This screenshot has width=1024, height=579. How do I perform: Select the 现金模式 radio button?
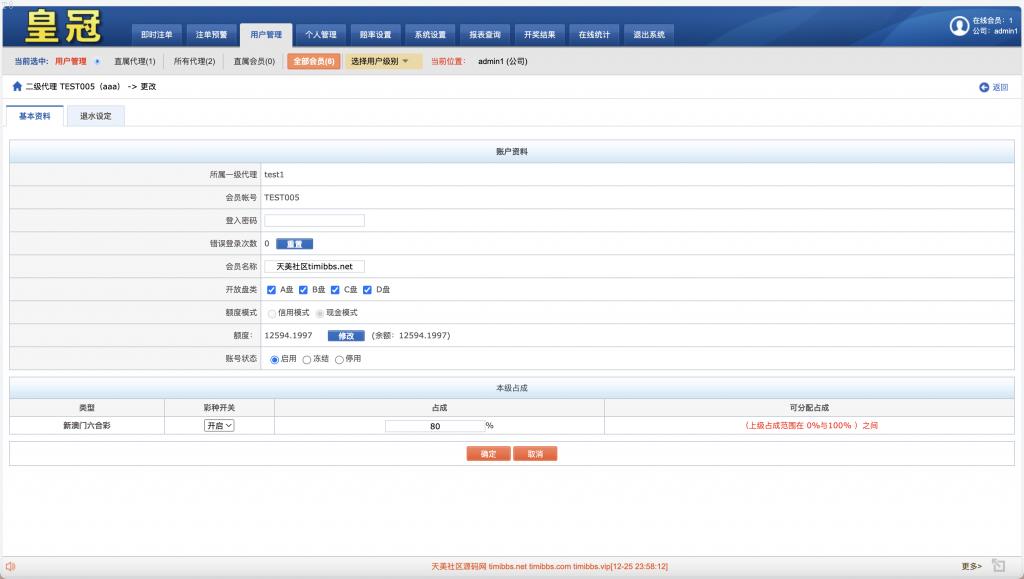pyautogui.click(x=319, y=313)
